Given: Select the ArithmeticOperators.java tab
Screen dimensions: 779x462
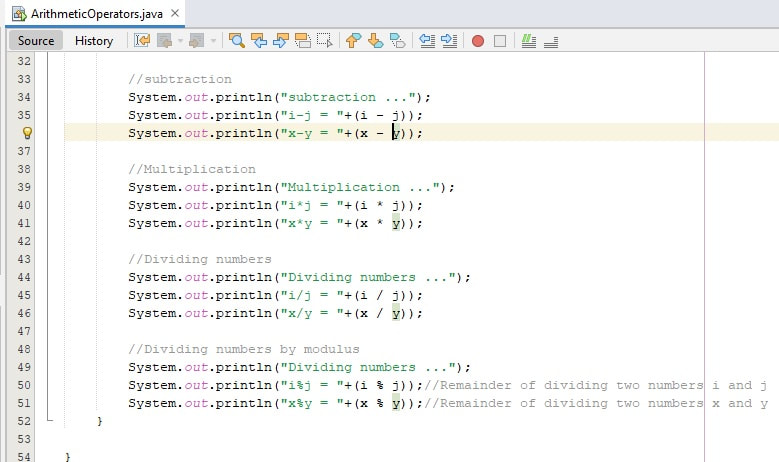Looking at the screenshot, I should (97, 13).
